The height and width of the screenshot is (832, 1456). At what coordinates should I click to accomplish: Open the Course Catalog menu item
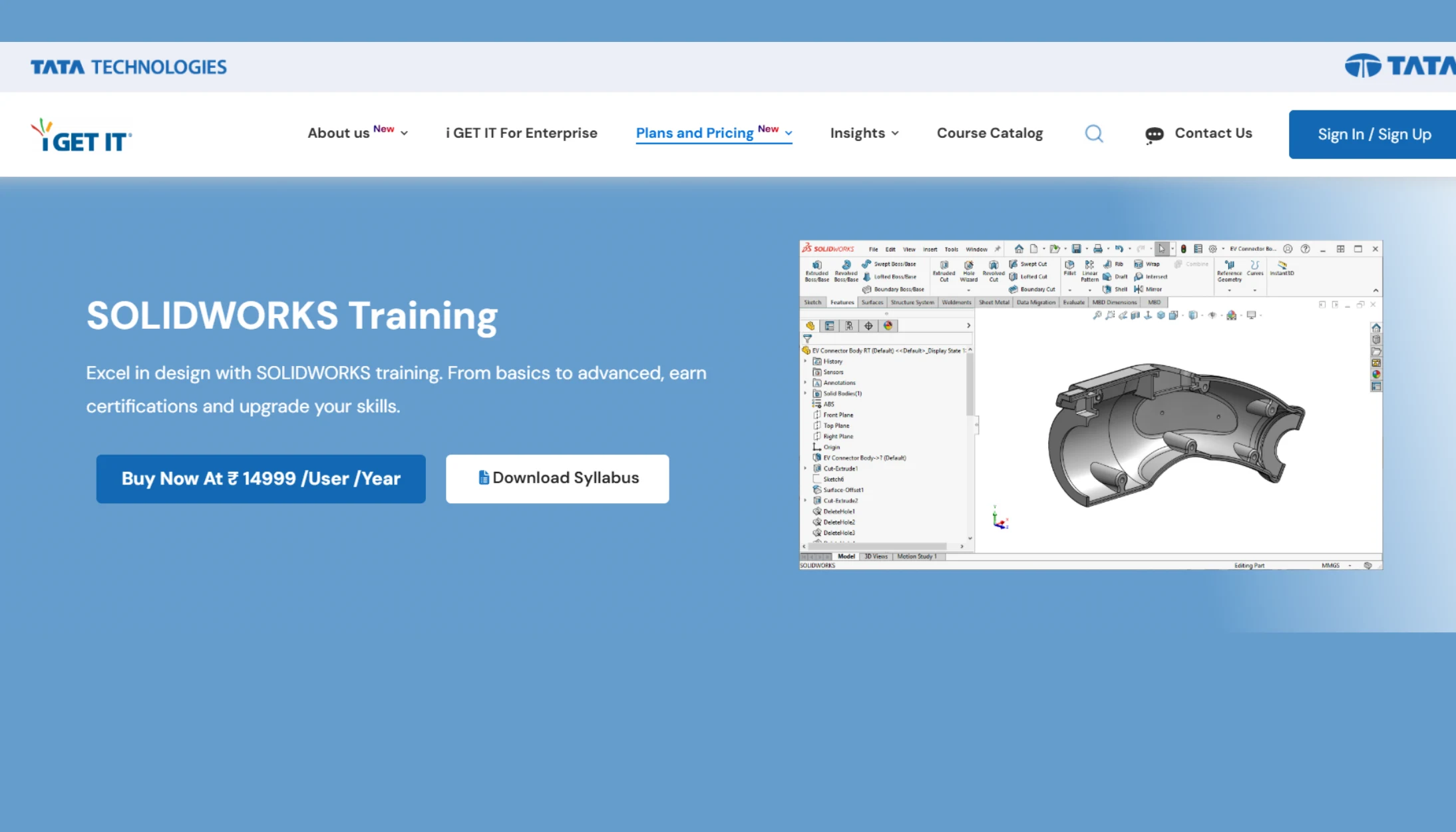[990, 133]
